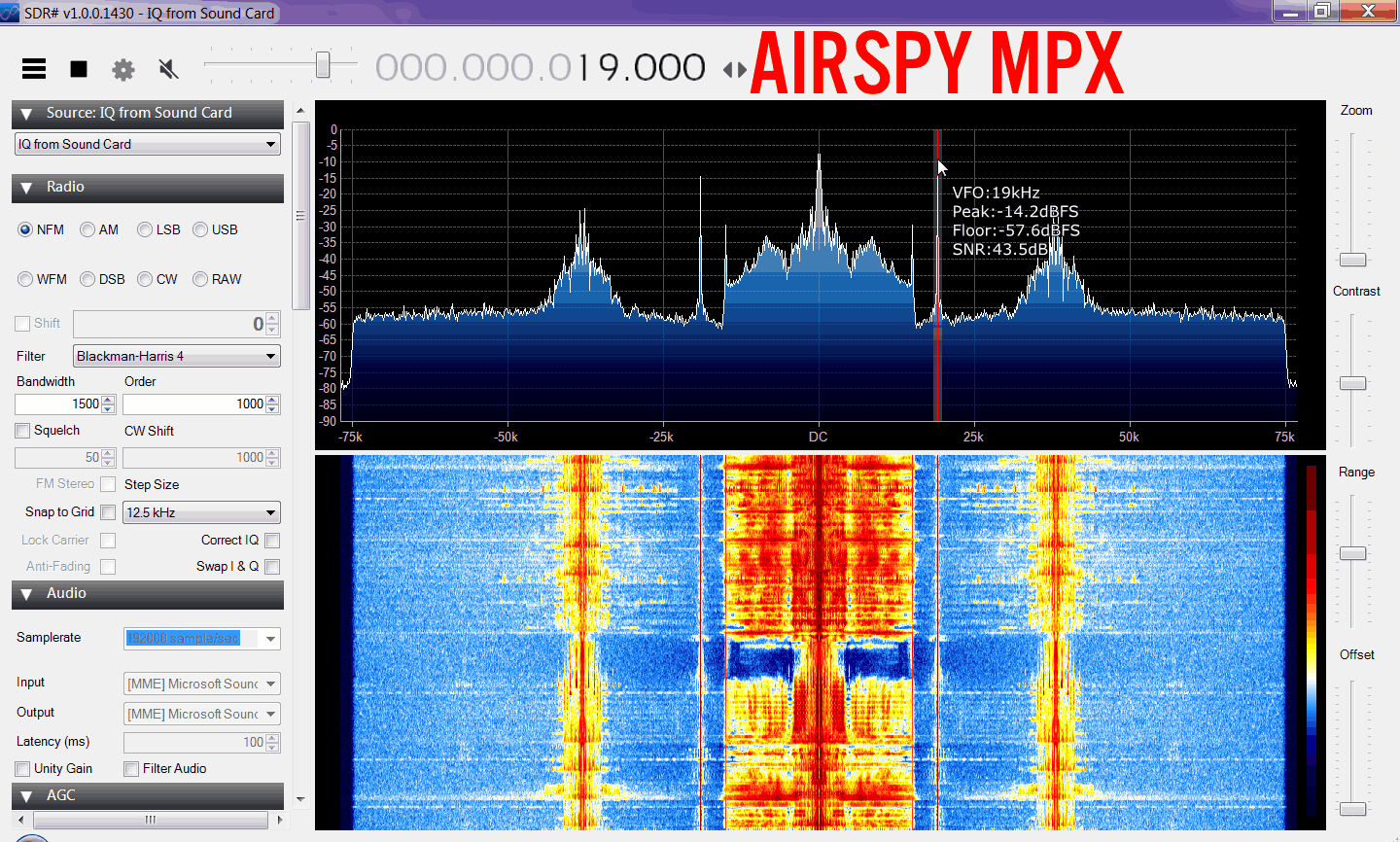Viewport: 1400px width, 842px height.
Task: Increase the filter Order with up arrow
Action: click(x=273, y=400)
